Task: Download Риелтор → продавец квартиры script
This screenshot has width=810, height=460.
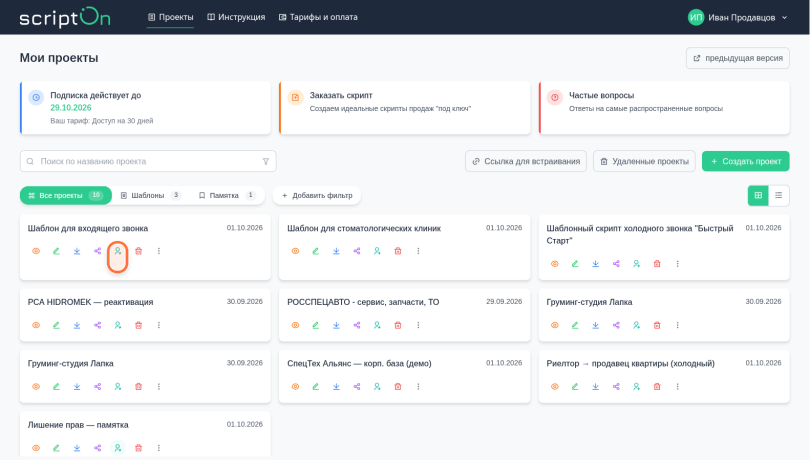Action: (x=596, y=387)
